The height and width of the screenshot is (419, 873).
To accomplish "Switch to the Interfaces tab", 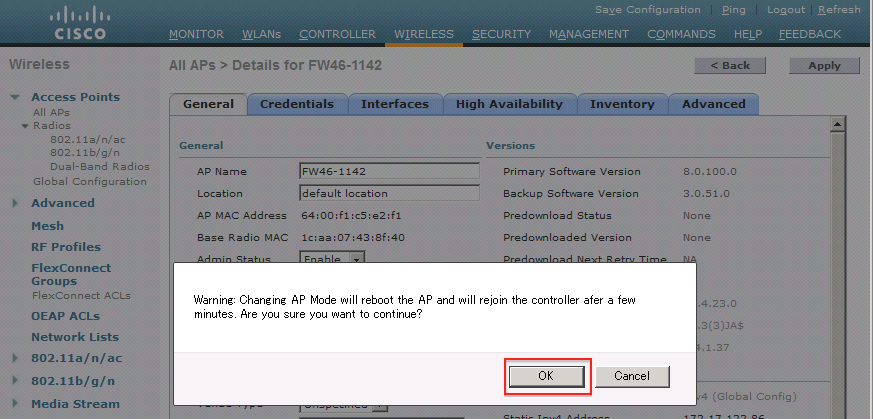I will point(395,104).
